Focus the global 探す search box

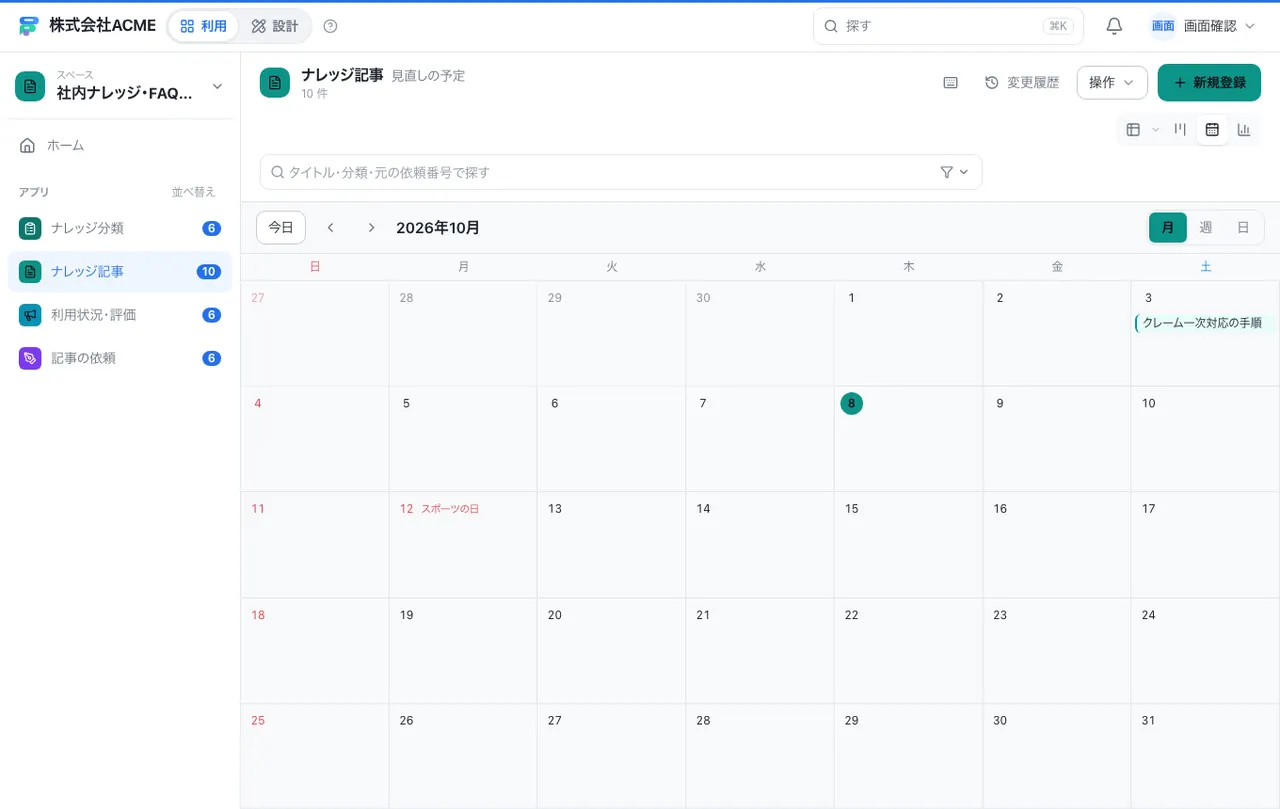tap(948, 26)
